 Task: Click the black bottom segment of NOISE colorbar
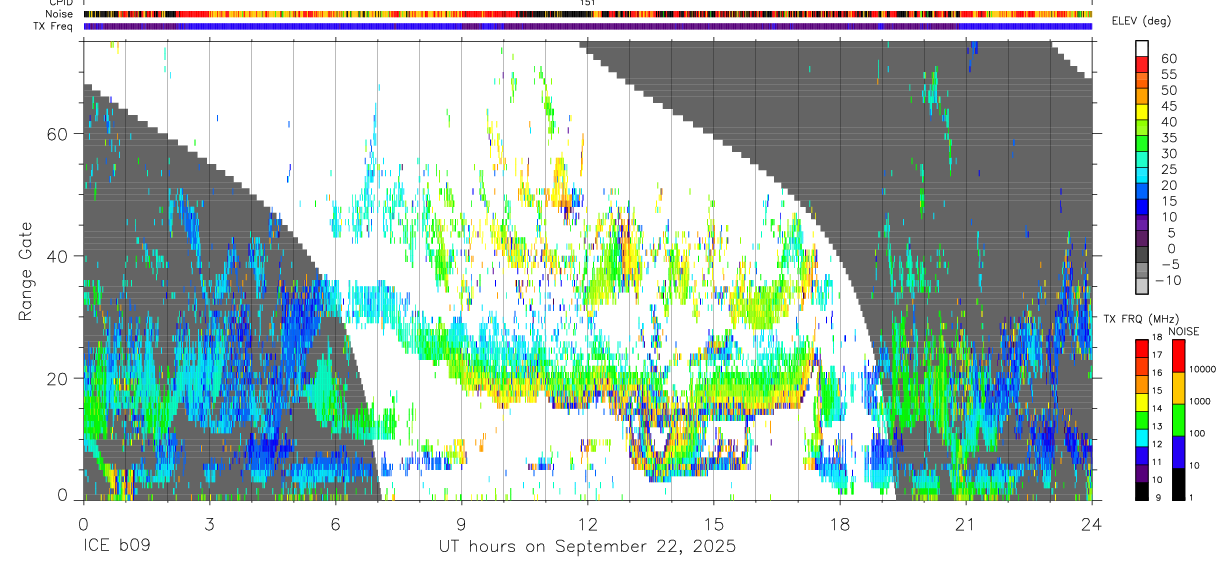[1178, 484]
